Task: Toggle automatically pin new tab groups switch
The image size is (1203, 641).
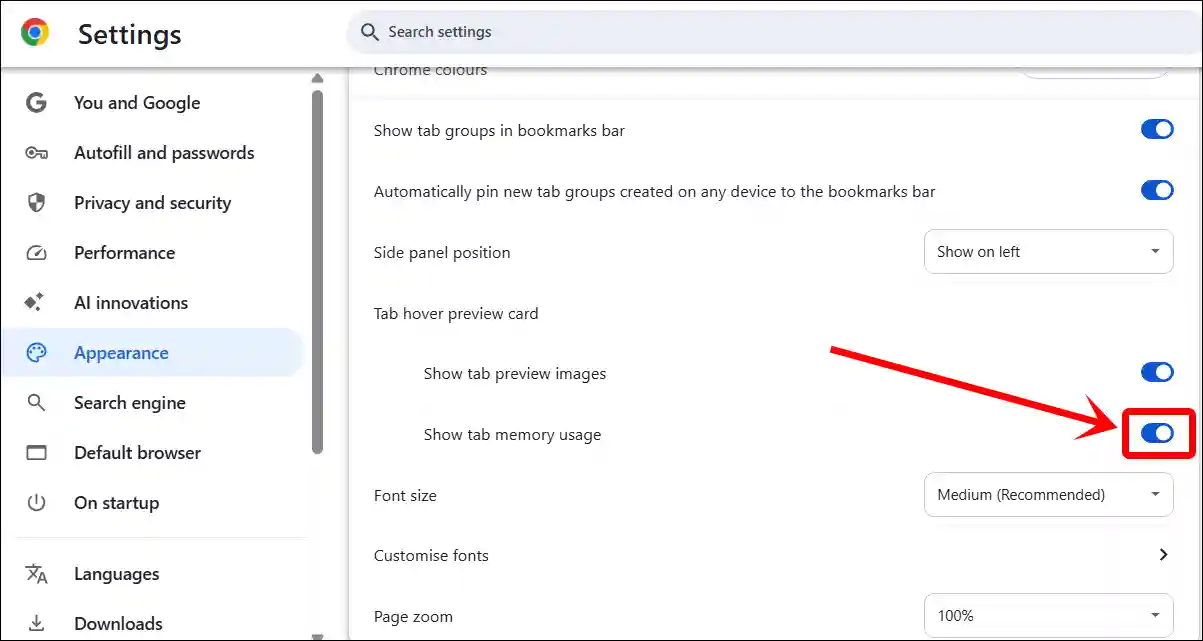Action: point(1157,190)
